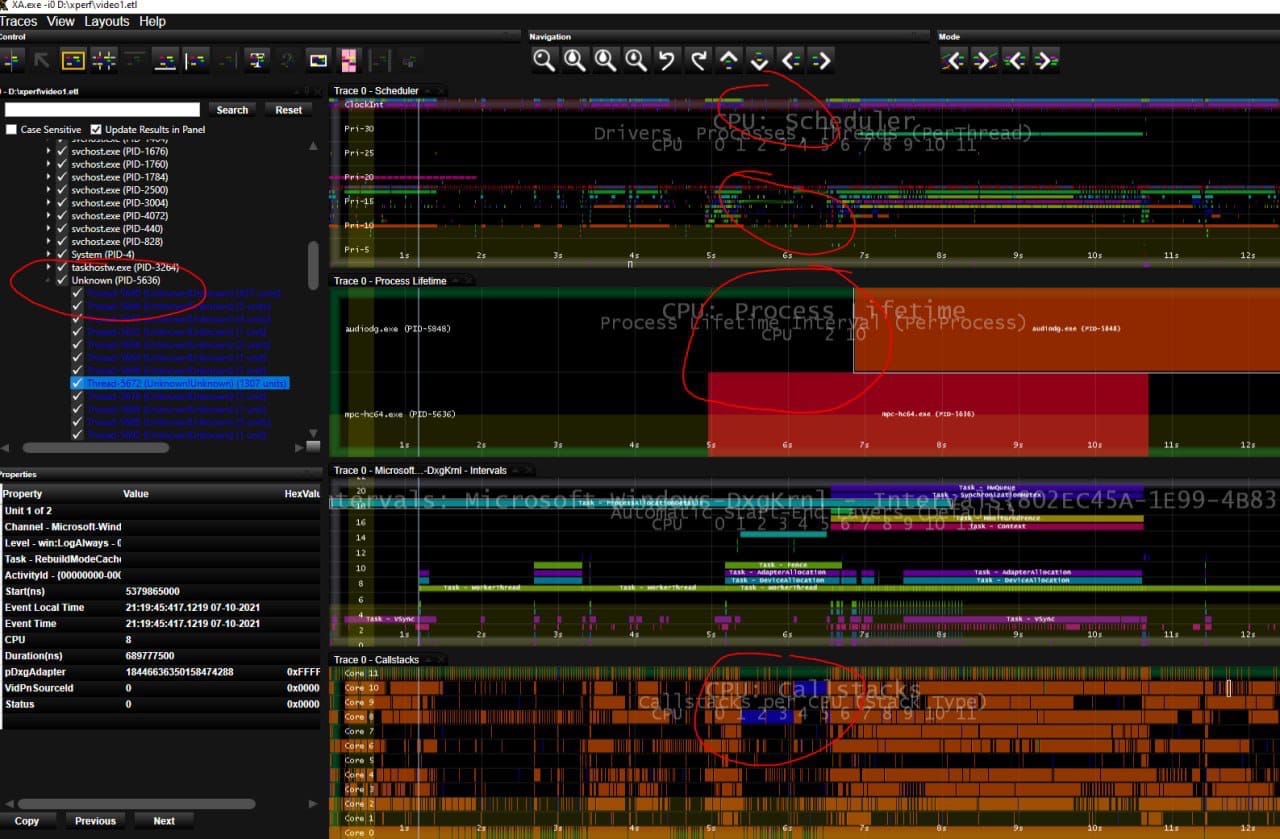The height and width of the screenshot is (839, 1280).
Task: Click the process tree vertical scrollbar thumb
Action: tap(313, 265)
